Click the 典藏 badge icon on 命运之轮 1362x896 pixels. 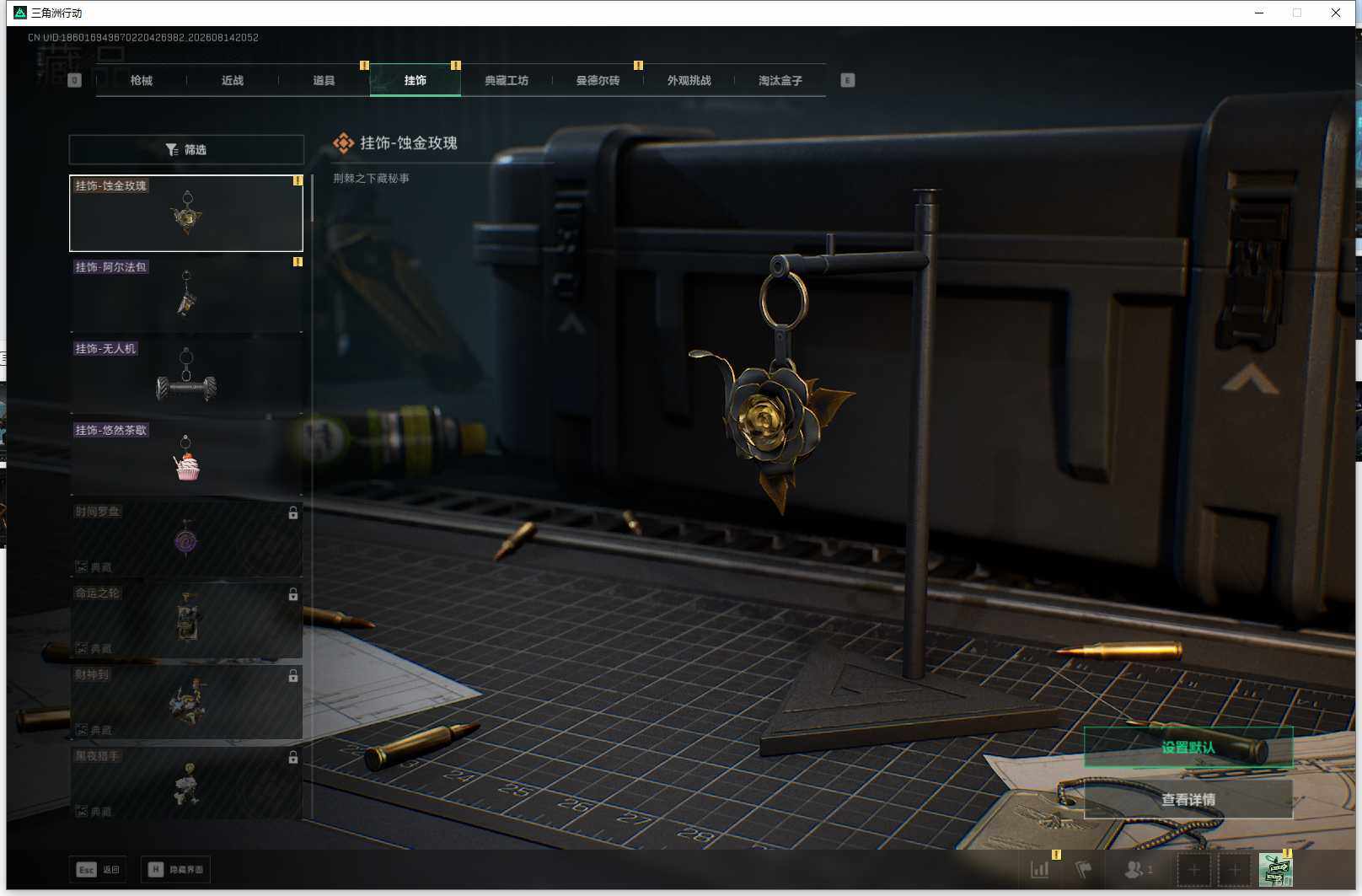point(82,648)
